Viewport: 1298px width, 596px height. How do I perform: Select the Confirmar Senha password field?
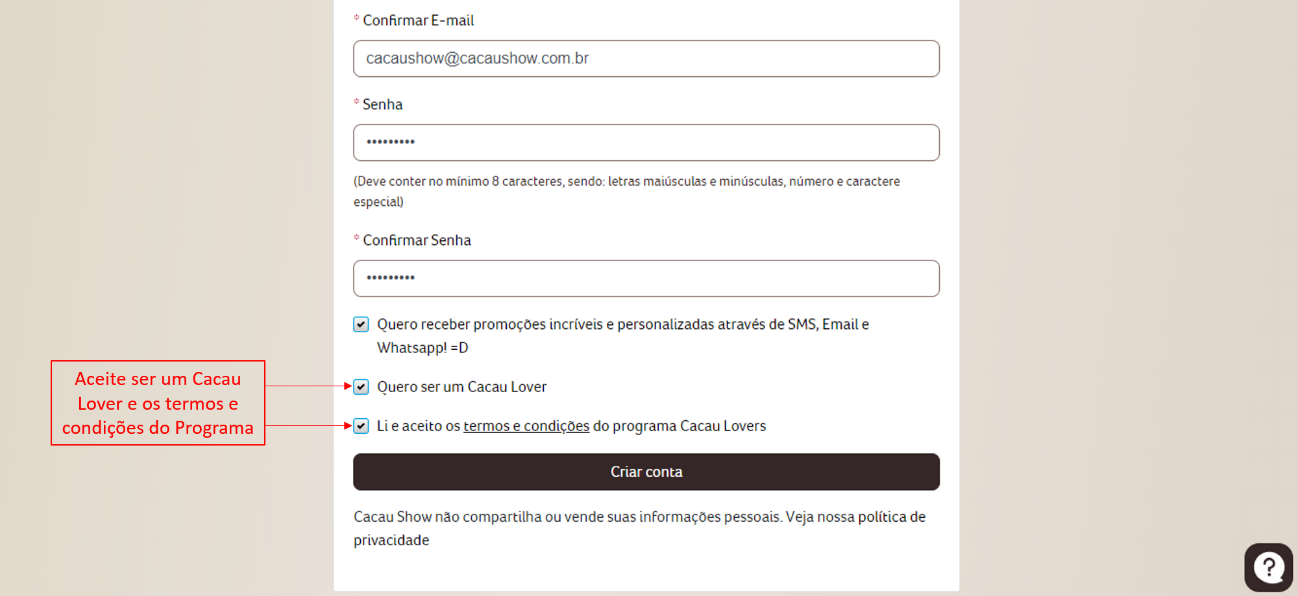646,278
